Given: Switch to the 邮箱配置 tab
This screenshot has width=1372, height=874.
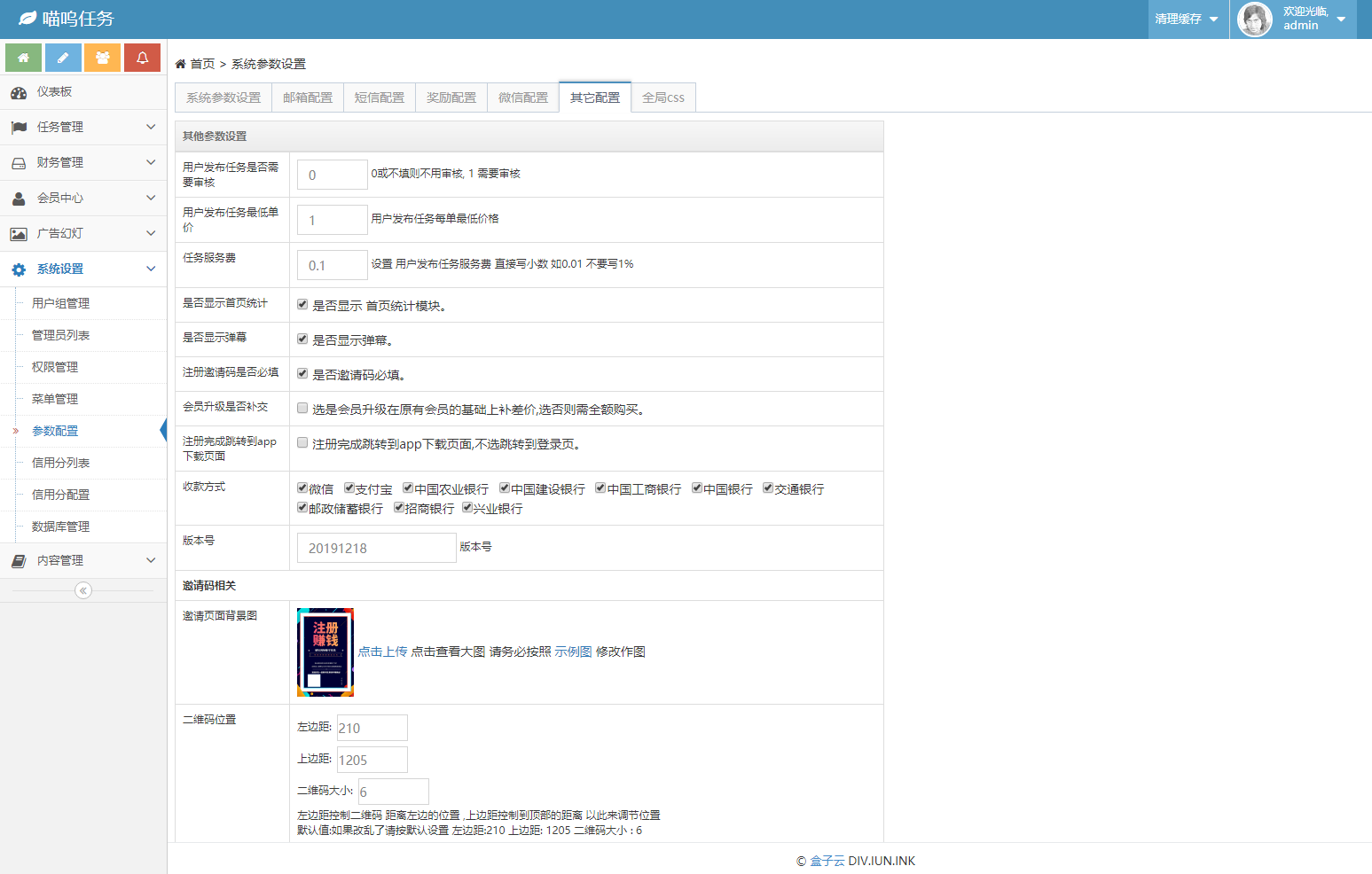Looking at the screenshot, I should coord(308,98).
